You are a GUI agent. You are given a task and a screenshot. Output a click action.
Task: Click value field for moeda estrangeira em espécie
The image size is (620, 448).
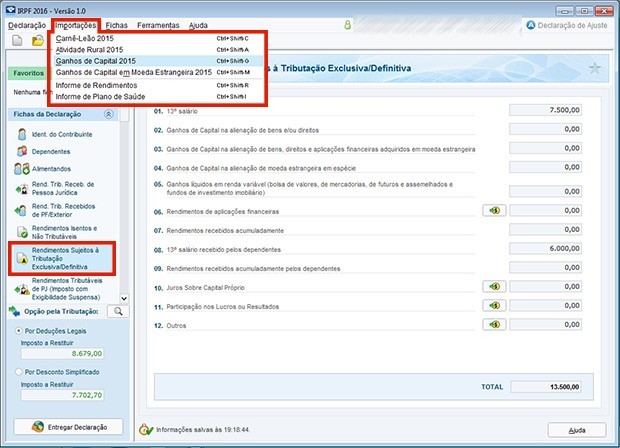545,167
